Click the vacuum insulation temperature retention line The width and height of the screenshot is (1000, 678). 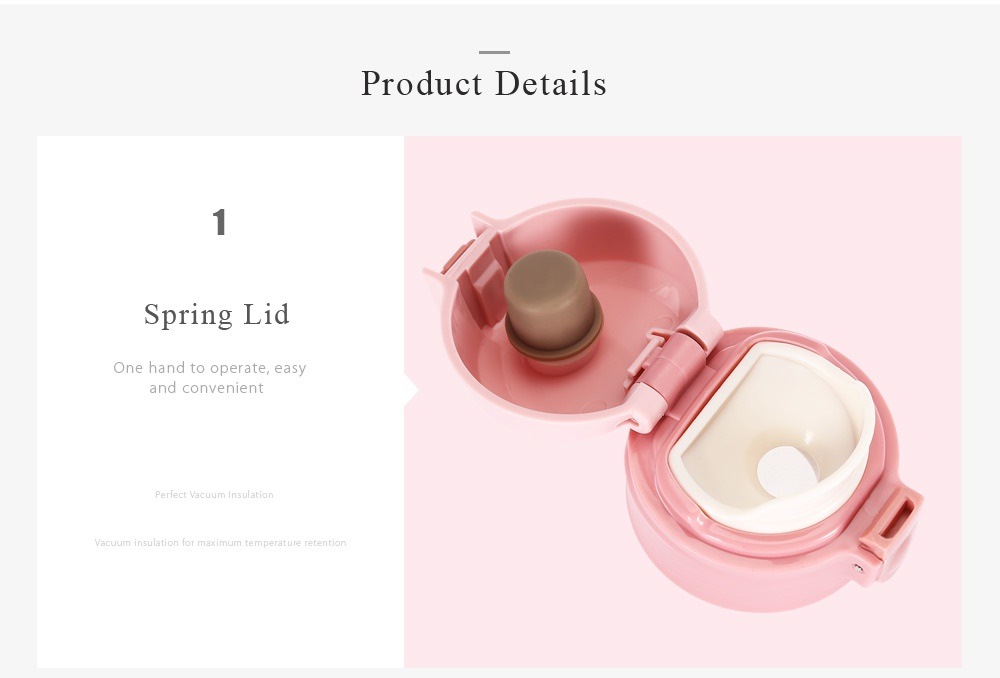221,543
